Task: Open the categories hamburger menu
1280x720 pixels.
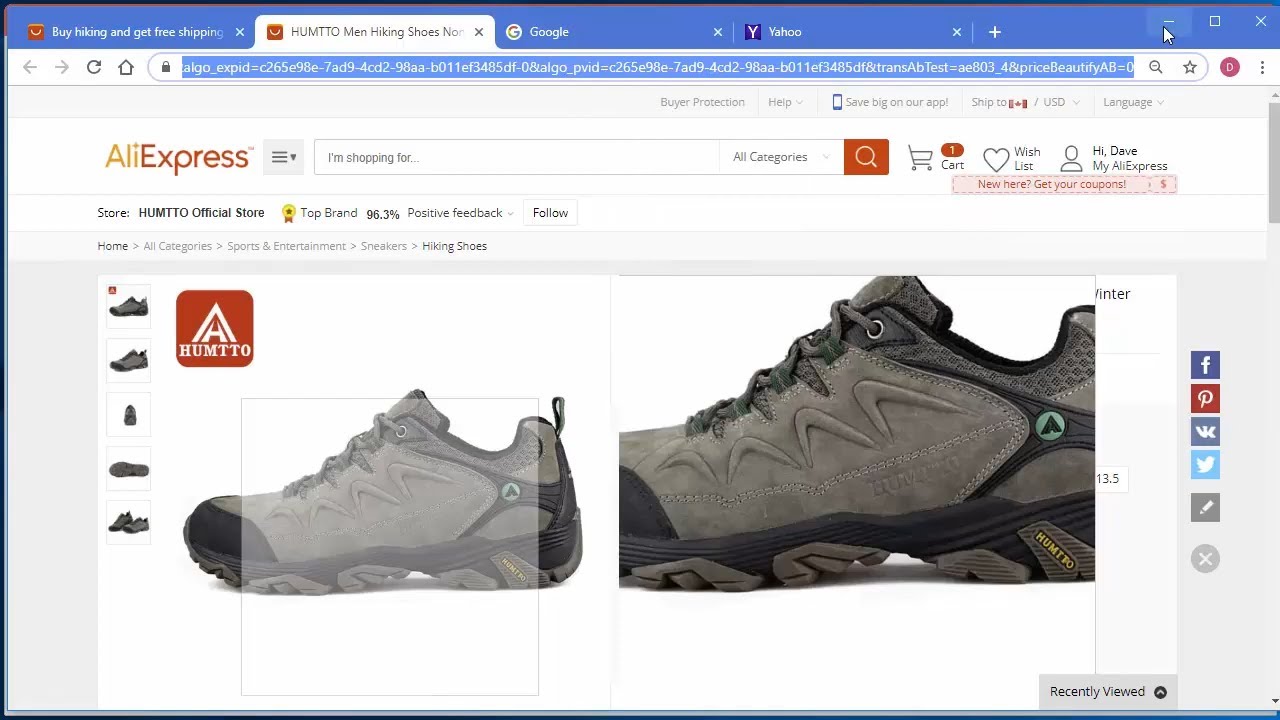Action: [x=283, y=157]
